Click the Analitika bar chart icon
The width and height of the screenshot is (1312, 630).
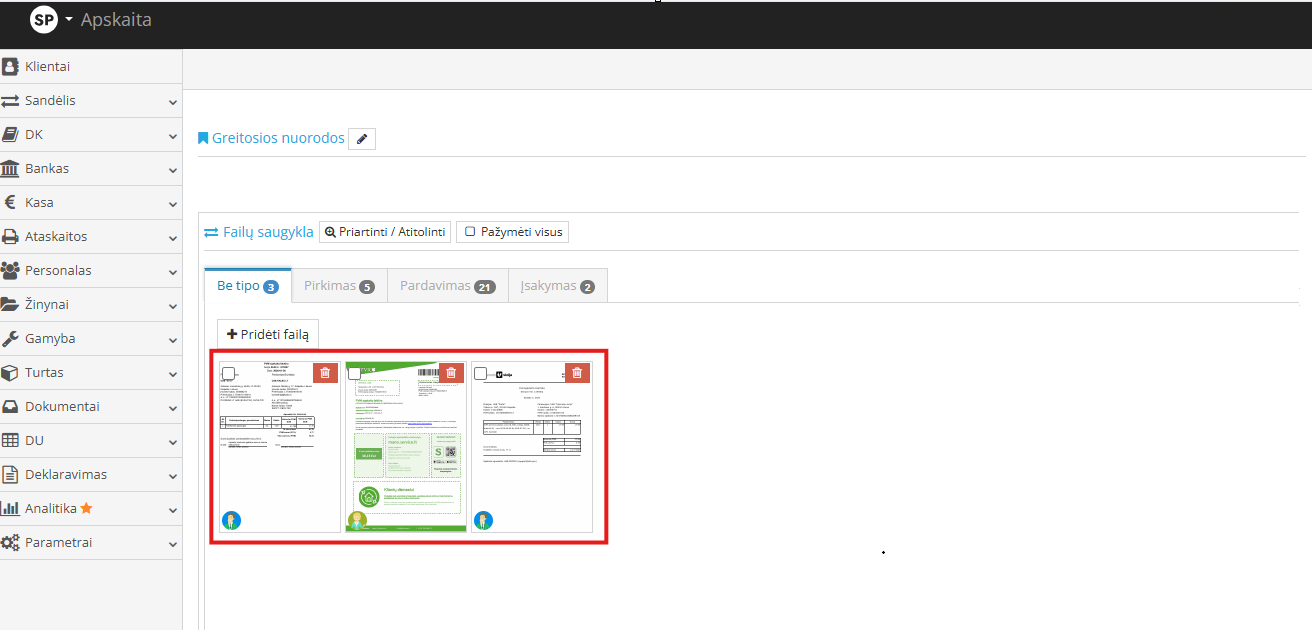tap(10, 509)
